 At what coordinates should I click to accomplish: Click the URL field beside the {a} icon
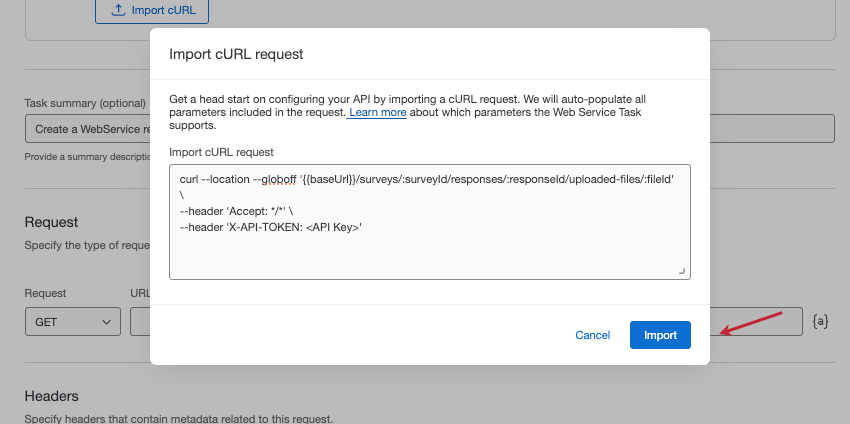(760, 321)
